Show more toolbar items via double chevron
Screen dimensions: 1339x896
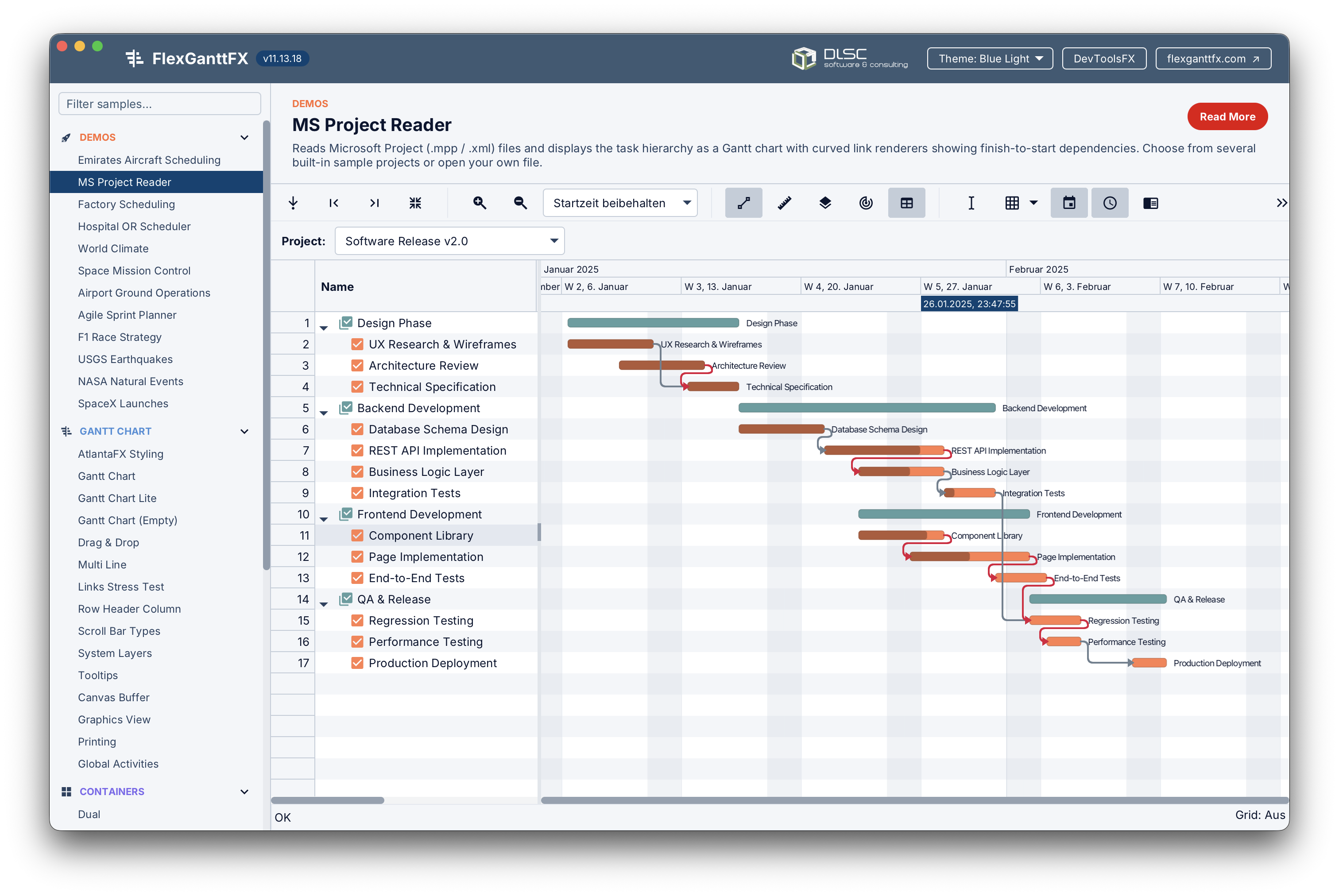click(x=1281, y=203)
